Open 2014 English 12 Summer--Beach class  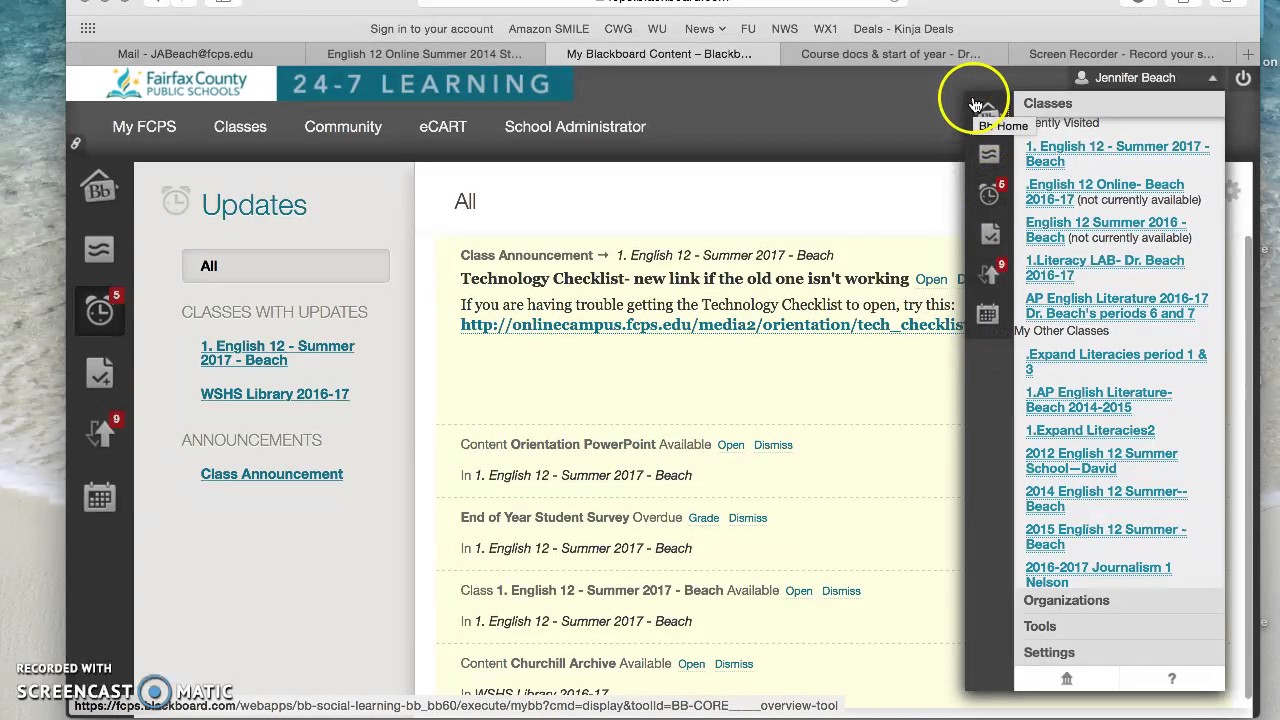[1106, 499]
